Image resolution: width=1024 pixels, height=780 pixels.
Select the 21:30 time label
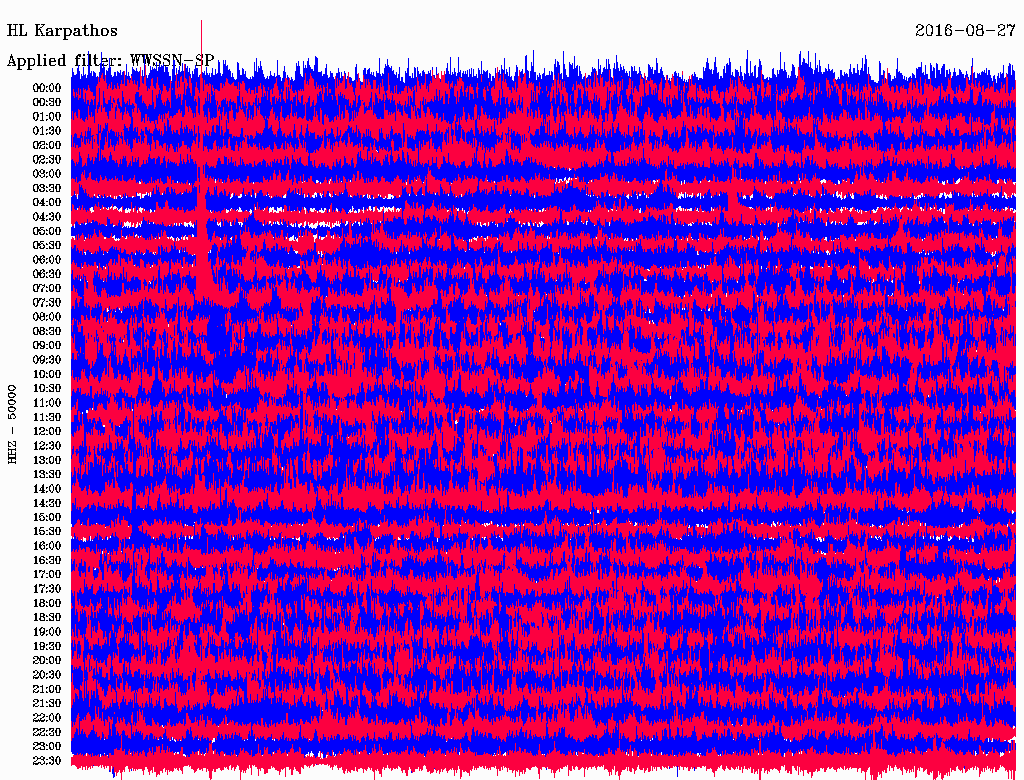click(x=47, y=704)
